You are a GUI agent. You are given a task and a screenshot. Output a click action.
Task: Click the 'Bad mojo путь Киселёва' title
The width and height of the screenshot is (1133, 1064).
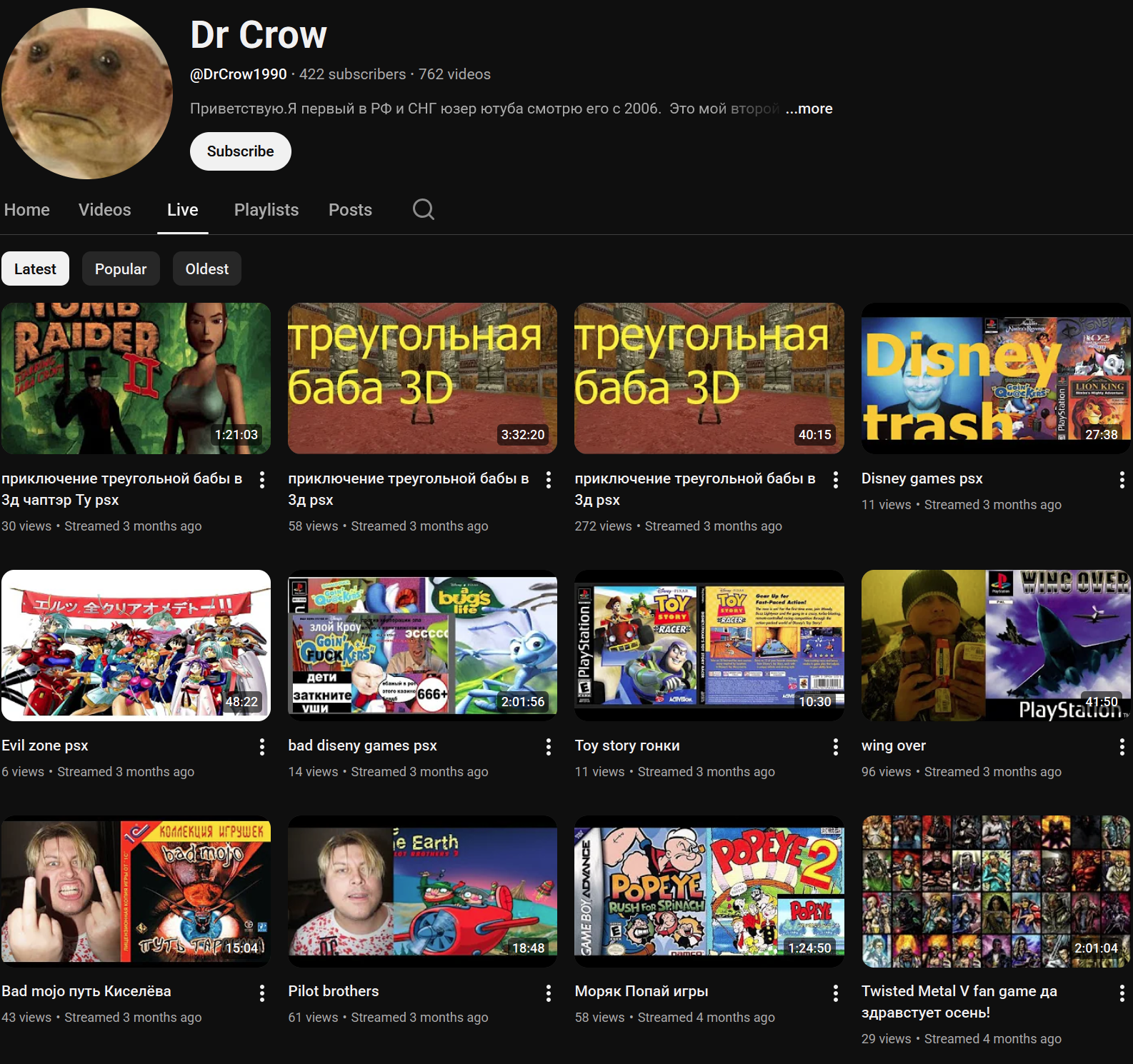pyautogui.click(x=86, y=991)
